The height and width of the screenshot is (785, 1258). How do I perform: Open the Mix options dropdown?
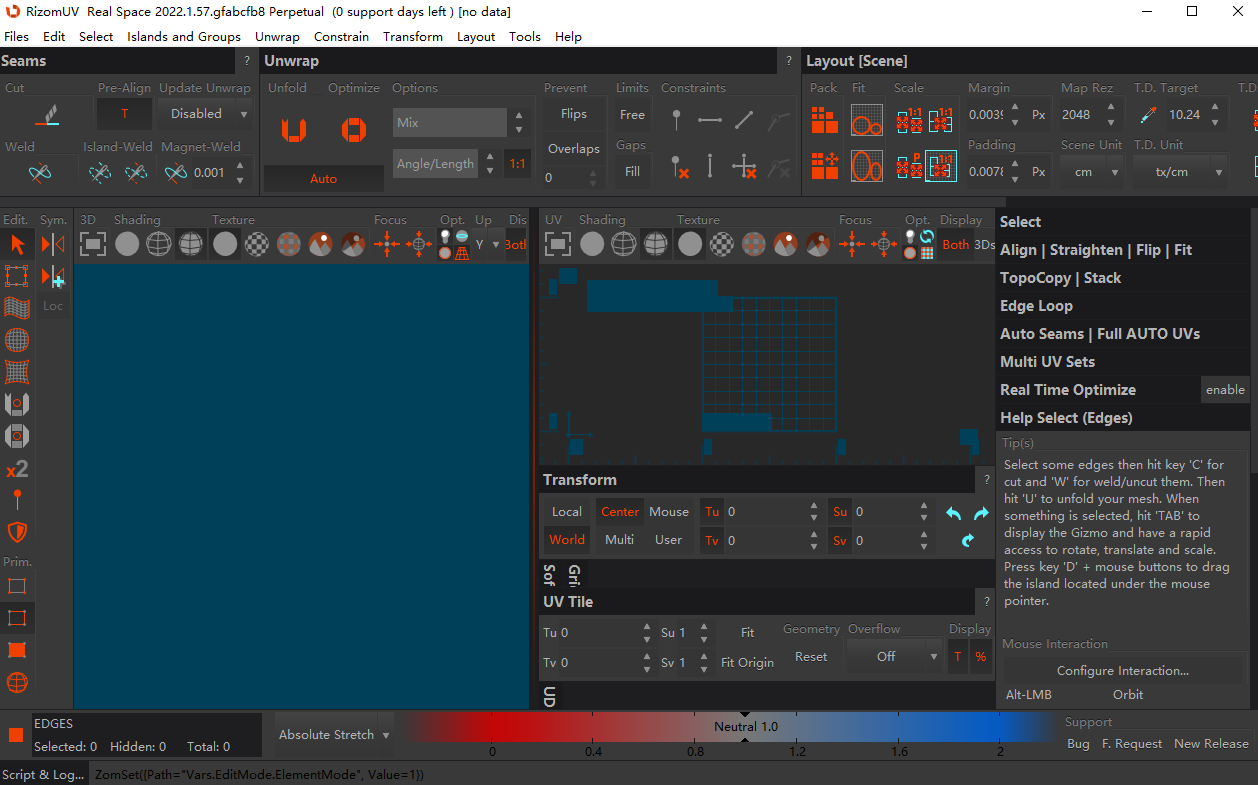coord(450,123)
